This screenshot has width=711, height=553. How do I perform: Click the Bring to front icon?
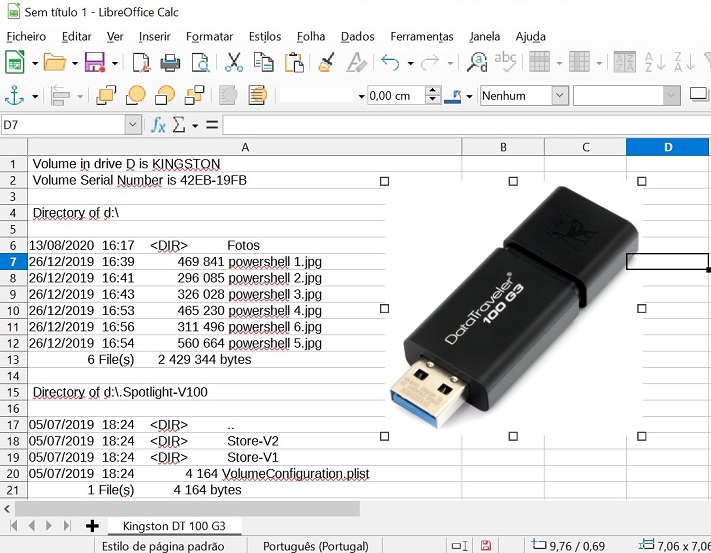coord(106,96)
